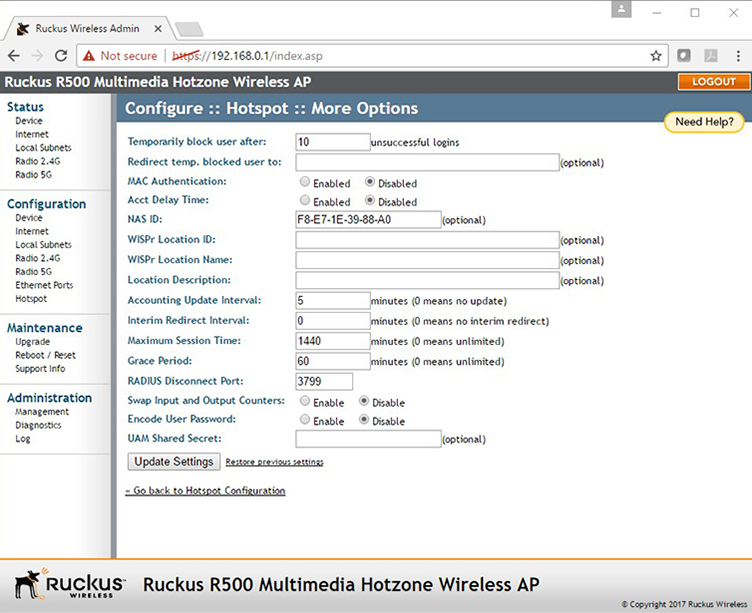The height and width of the screenshot is (613, 752).
Task: Click Restore previous settings link
Action: click(x=274, y=462)
